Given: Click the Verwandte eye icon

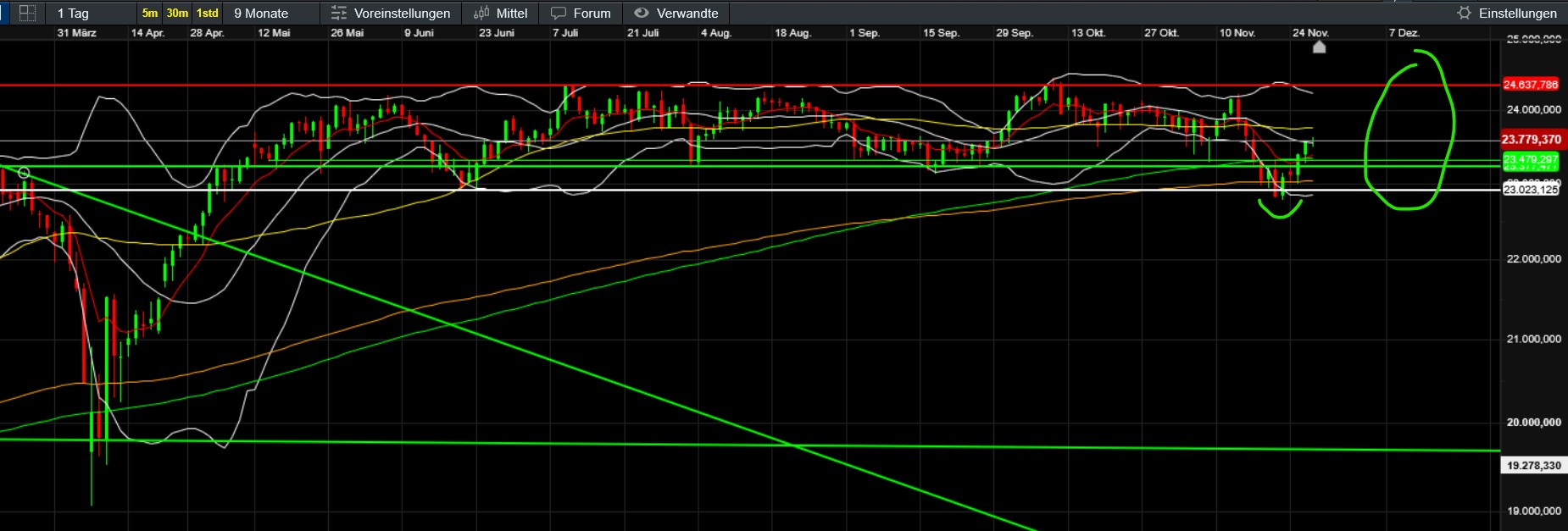Looking at the screenshot, I should [642, 13].
